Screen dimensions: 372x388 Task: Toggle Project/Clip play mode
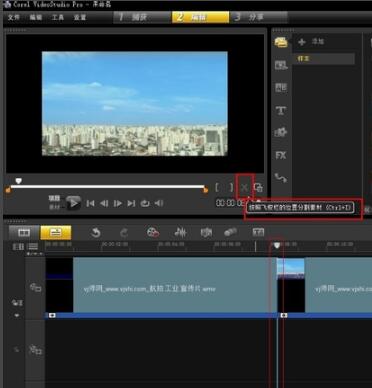point(54,202)
